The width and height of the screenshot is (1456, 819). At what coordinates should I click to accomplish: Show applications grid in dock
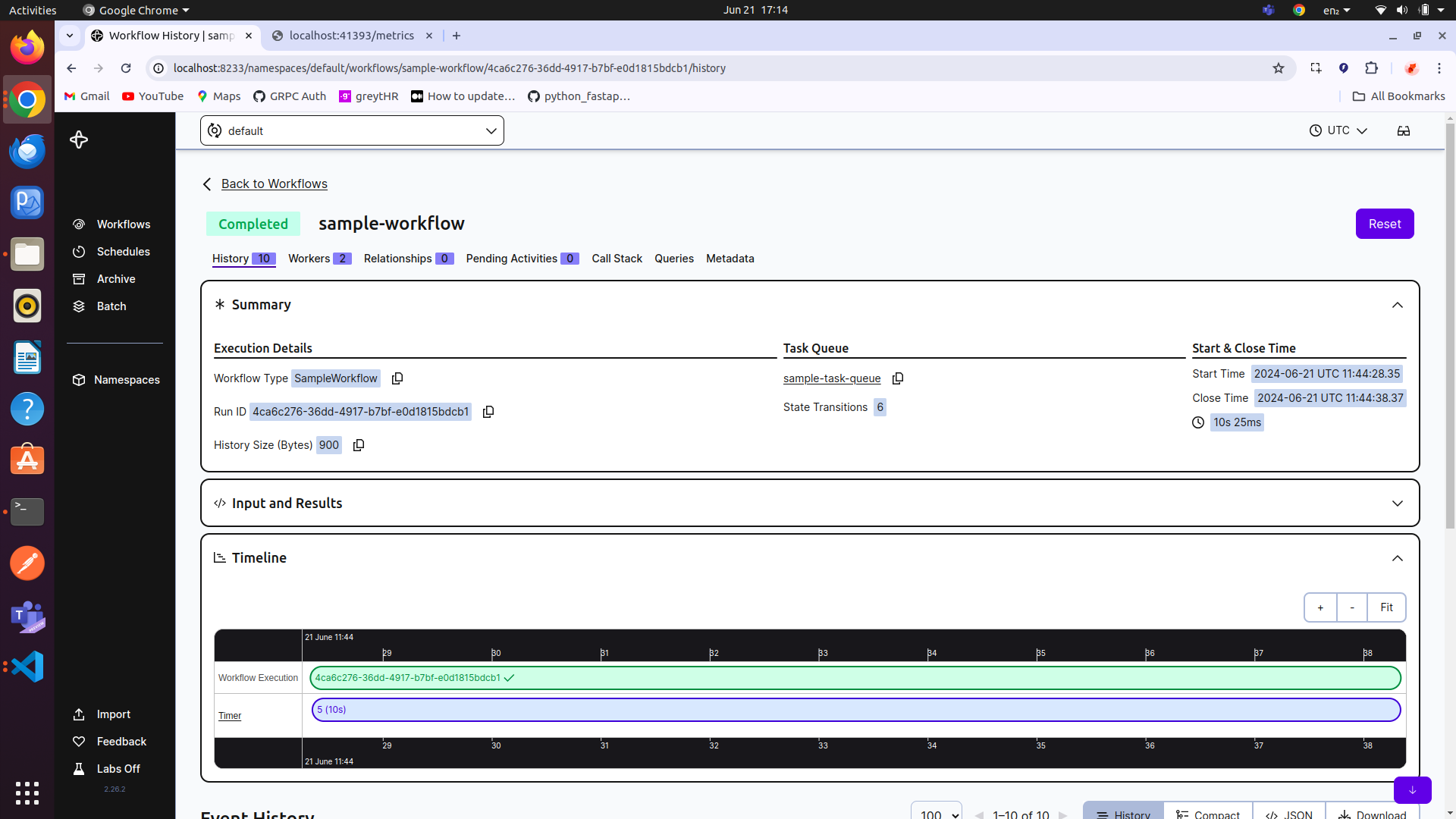point(27,792)
